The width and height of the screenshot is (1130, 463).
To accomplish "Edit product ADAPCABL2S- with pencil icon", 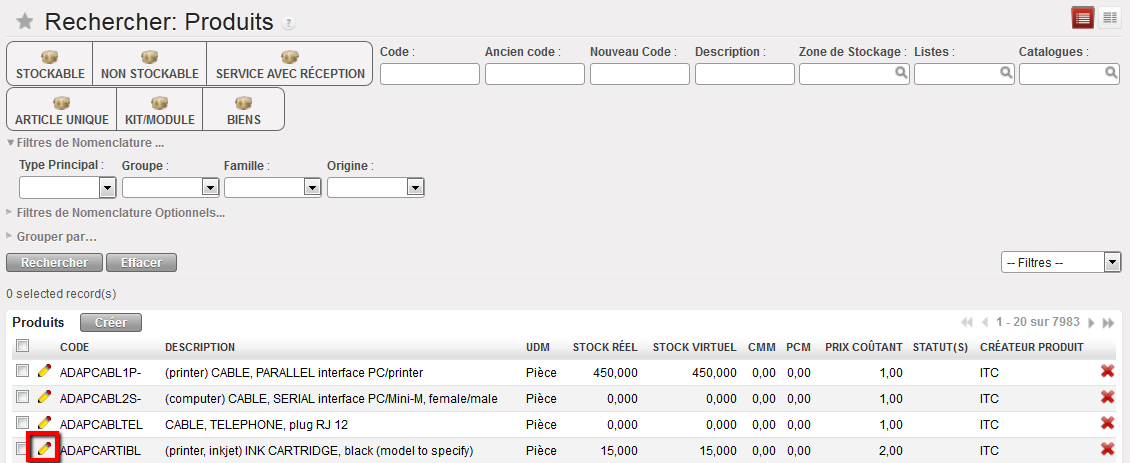I will pos(44,398).
